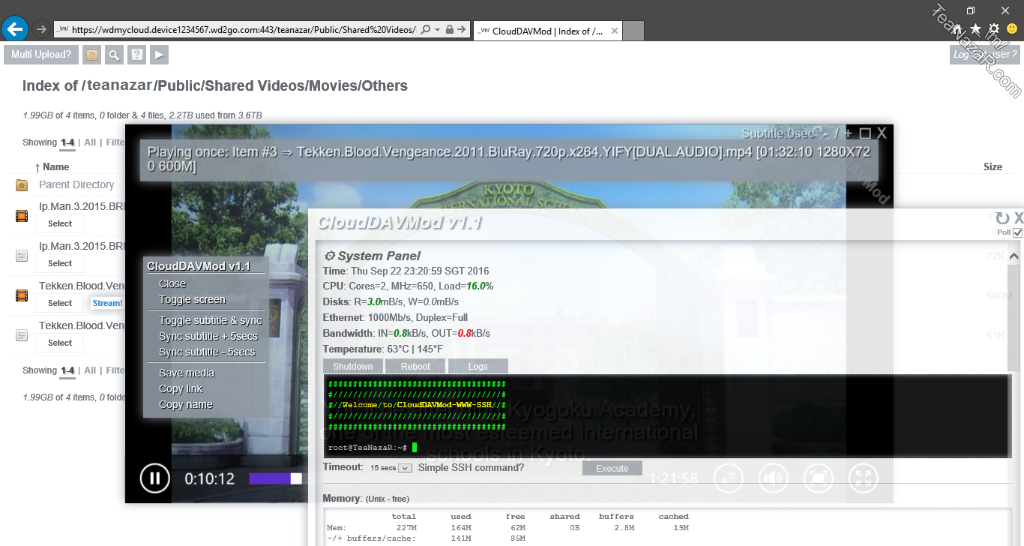The image size is (1024, 546).
Task: Pause the video with the pause button
Action: pos(155,479)
